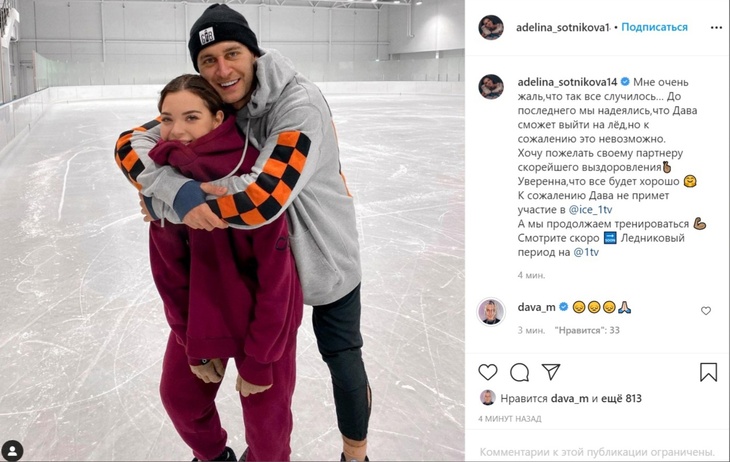Open dava_m commenter username
The height and width of the screenshot is (462, 730).
536,307
